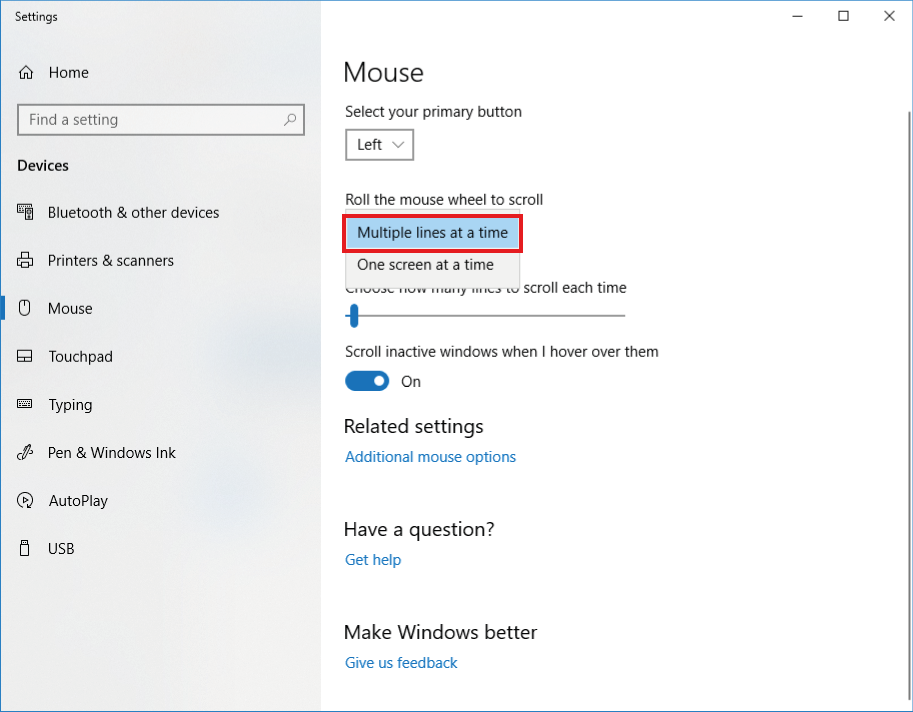The width and height of the screenshot is (913, 712).
Task: Click the Find a setting search box
Action: 150,120
